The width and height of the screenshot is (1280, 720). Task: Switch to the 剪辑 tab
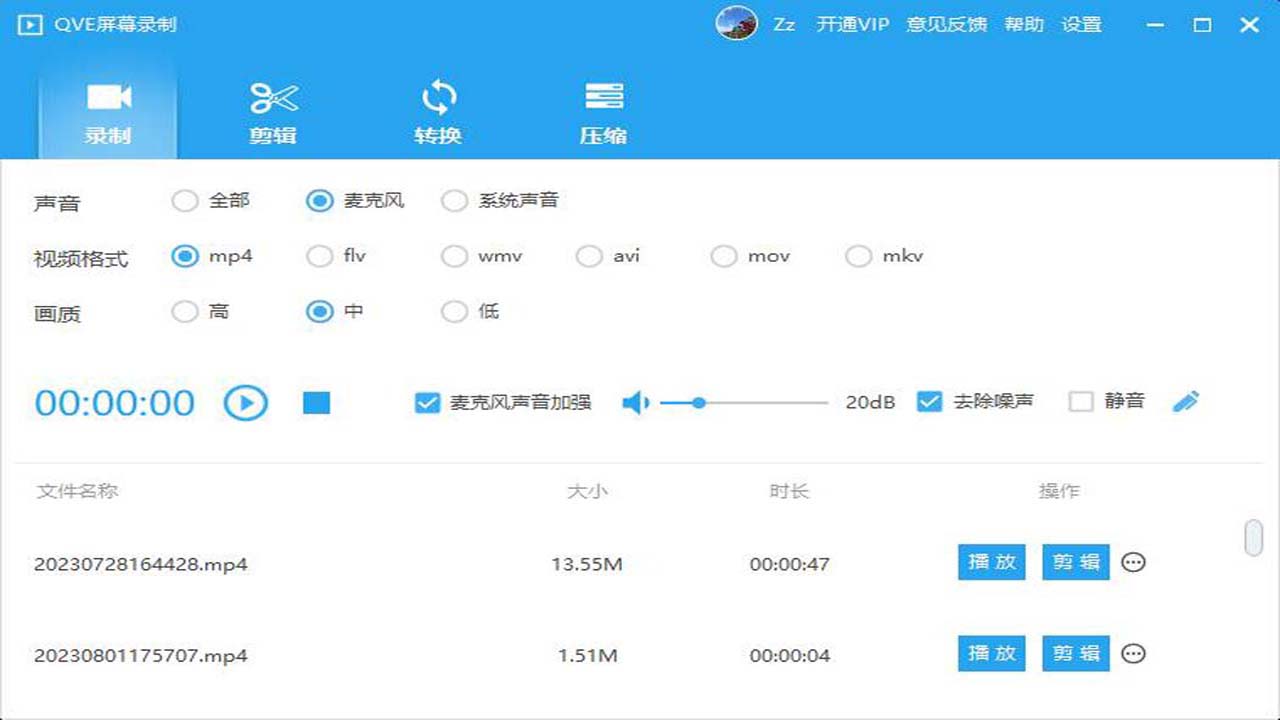[272, 110]
